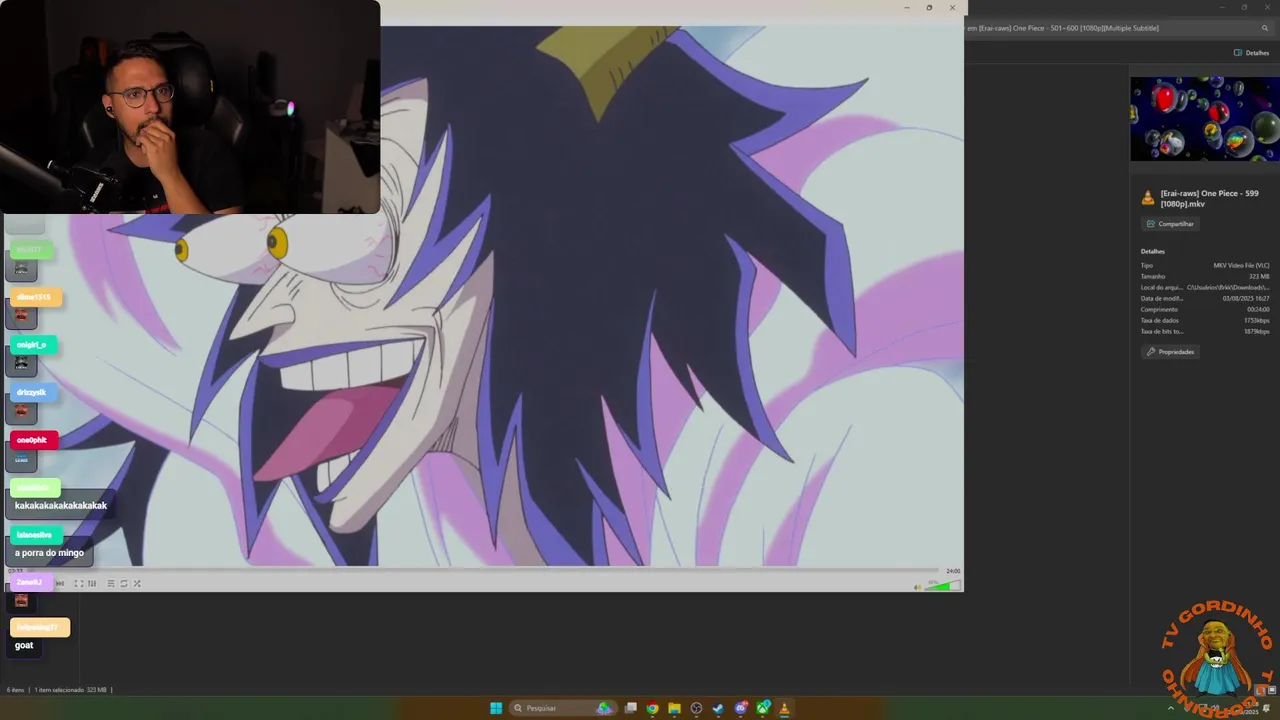This screenshot has width=1280, height=720.
Task: Open File Explorer from taskbar
Action: click(x=674, y=708)
